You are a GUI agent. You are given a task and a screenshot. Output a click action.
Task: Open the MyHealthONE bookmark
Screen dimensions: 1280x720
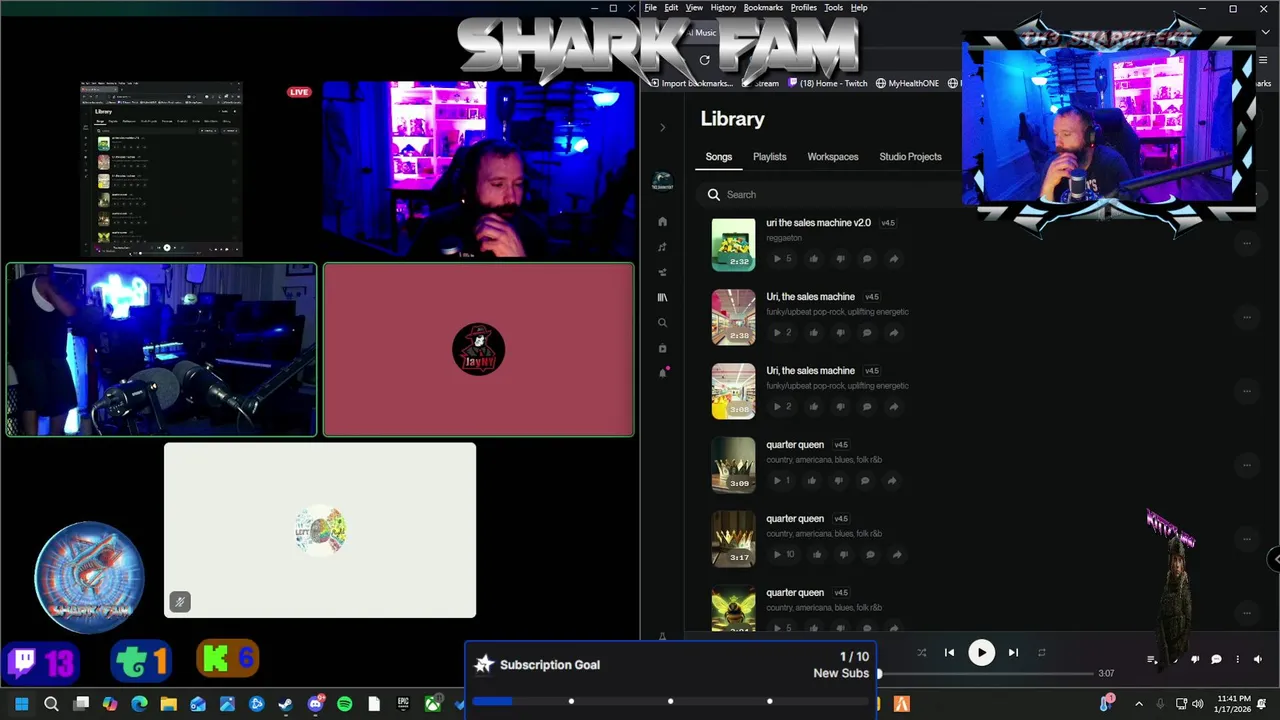[907, 83]
